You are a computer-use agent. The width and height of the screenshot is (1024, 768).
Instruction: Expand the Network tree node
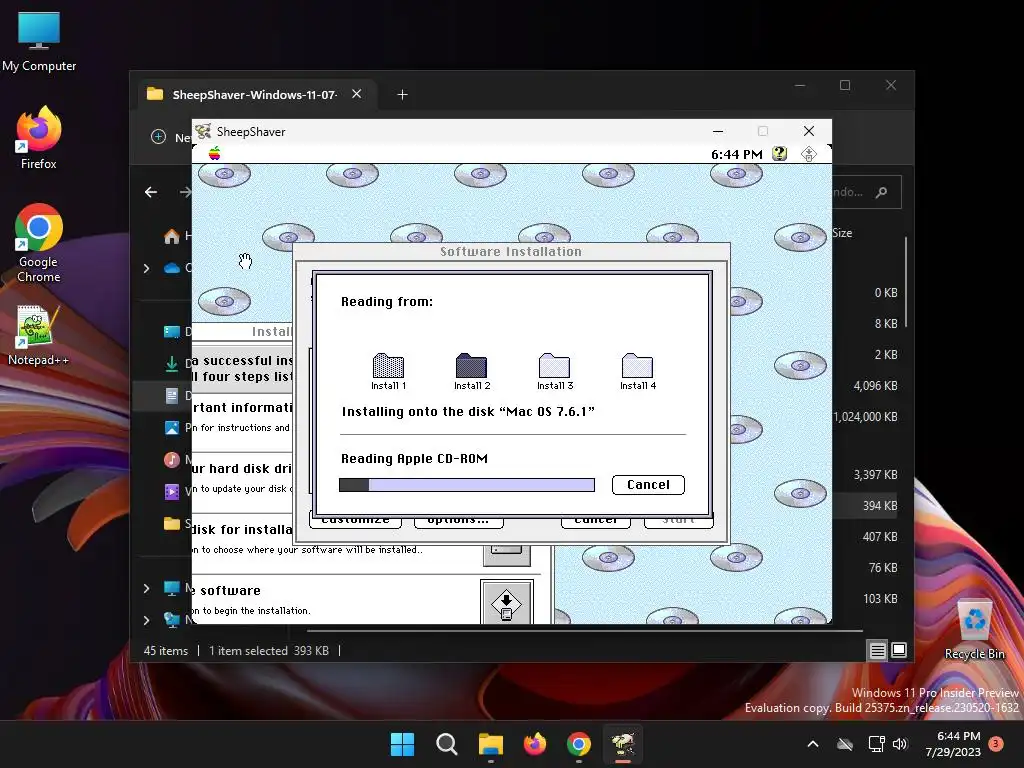pos(146,620)
